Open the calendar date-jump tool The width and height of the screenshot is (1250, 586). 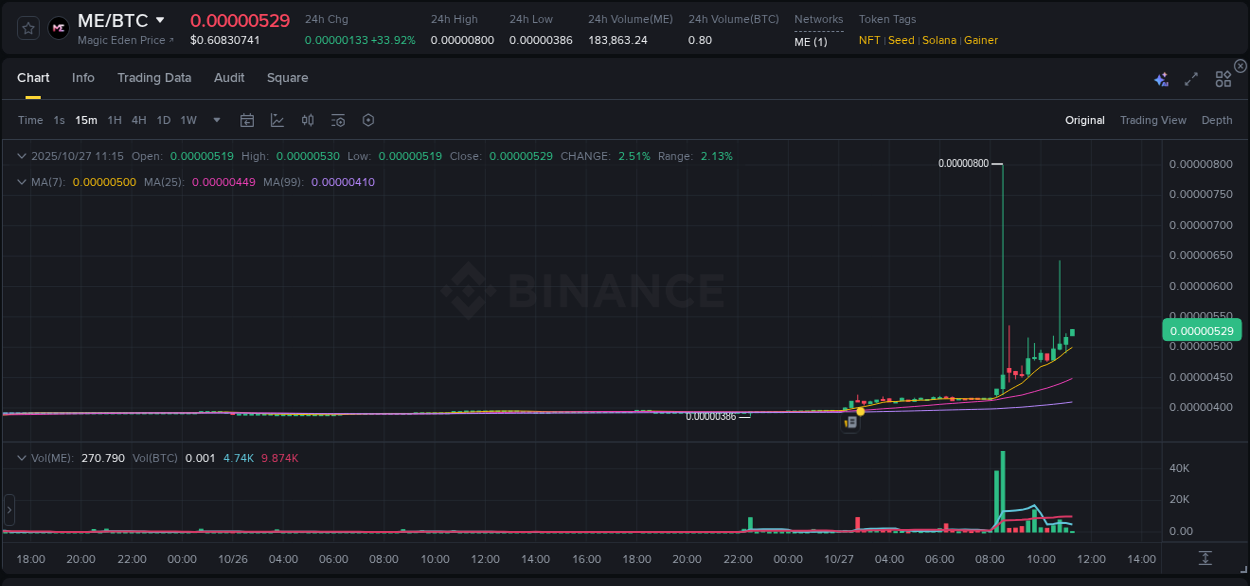[247, 119]
